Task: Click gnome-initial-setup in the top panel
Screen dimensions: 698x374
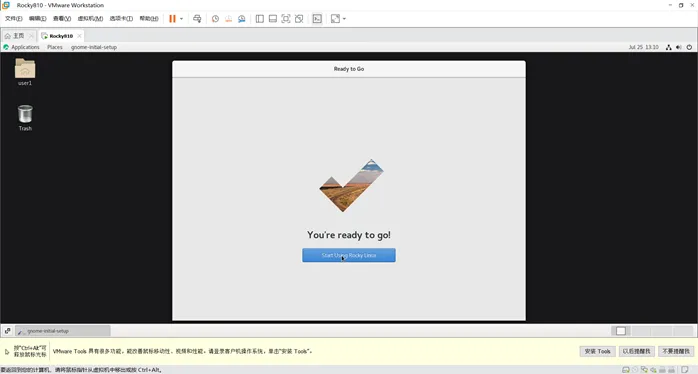Action: [x=94, y=47]
